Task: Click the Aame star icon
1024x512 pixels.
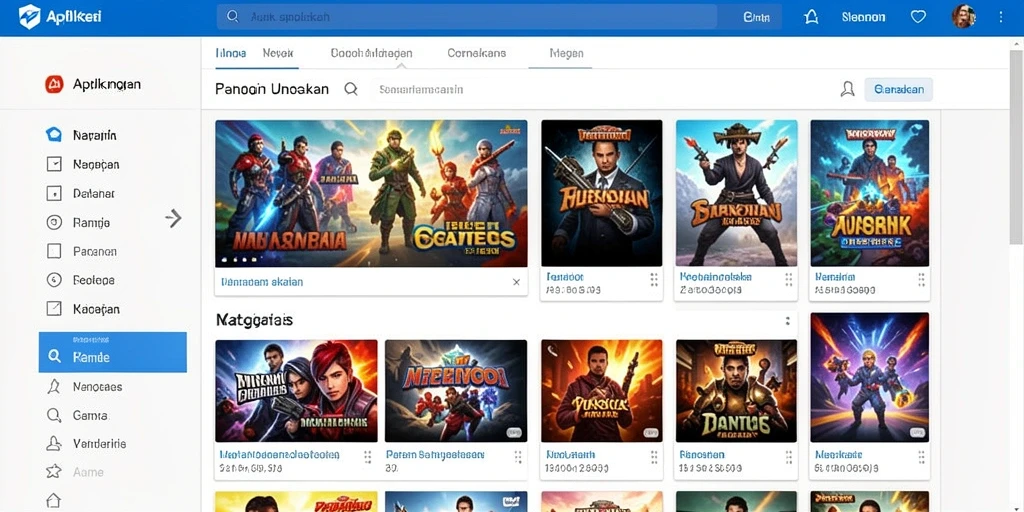Action: [x=54, y=472]
